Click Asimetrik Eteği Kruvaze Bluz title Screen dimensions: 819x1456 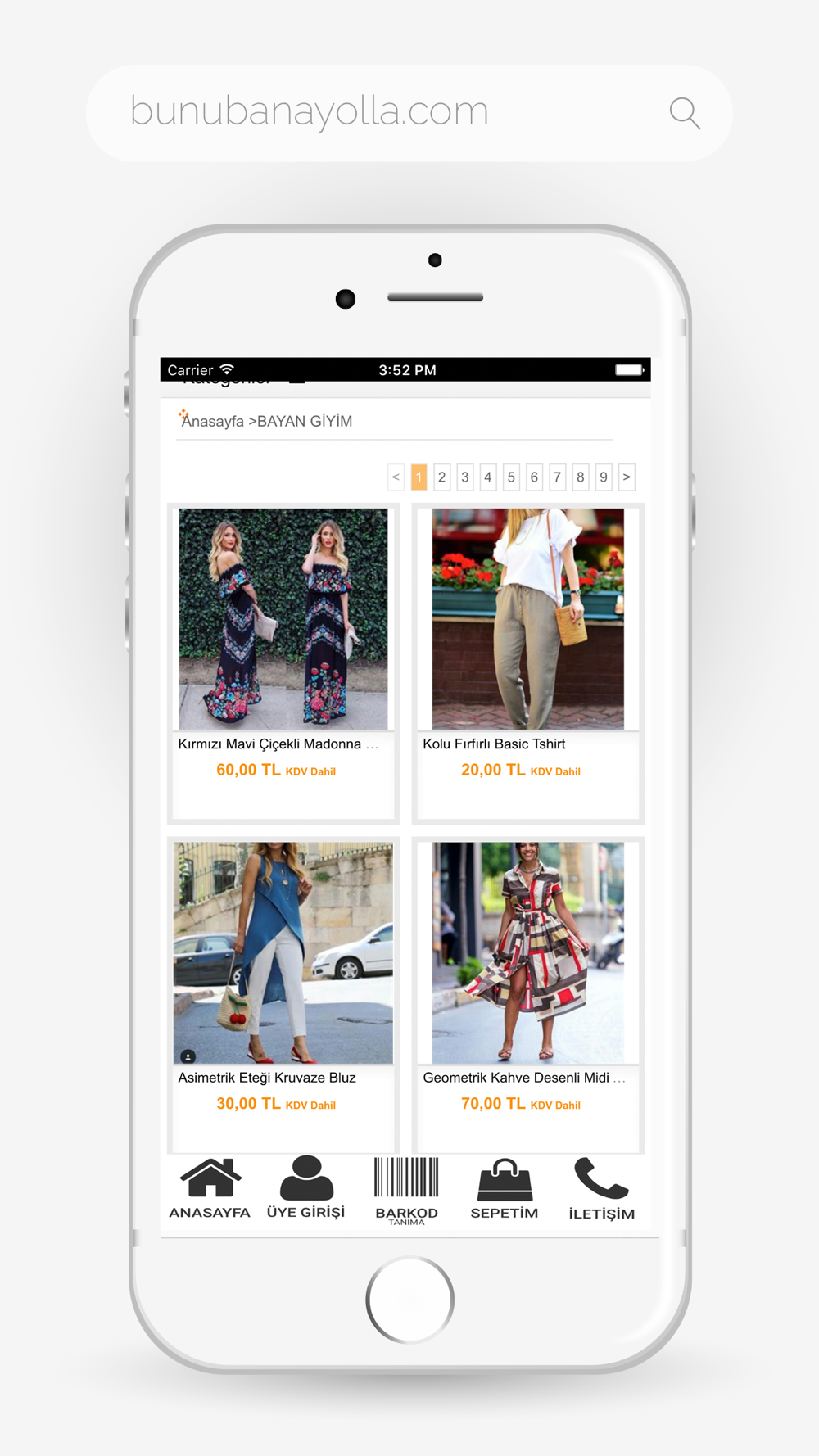click(x=267, y=1078)
